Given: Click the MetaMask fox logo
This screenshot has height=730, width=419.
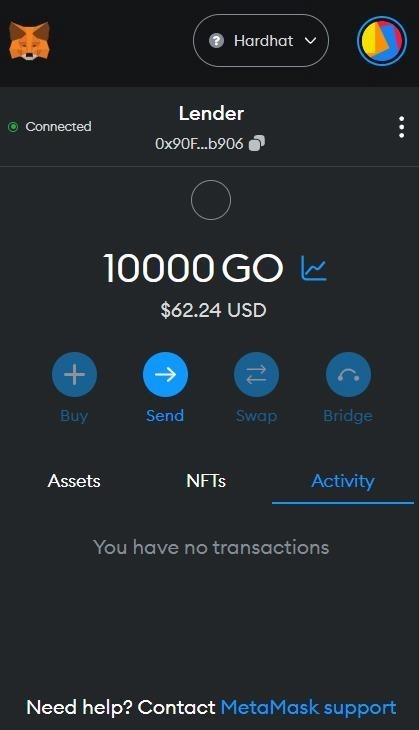Looking at the screenshot, I should [29, 41].
